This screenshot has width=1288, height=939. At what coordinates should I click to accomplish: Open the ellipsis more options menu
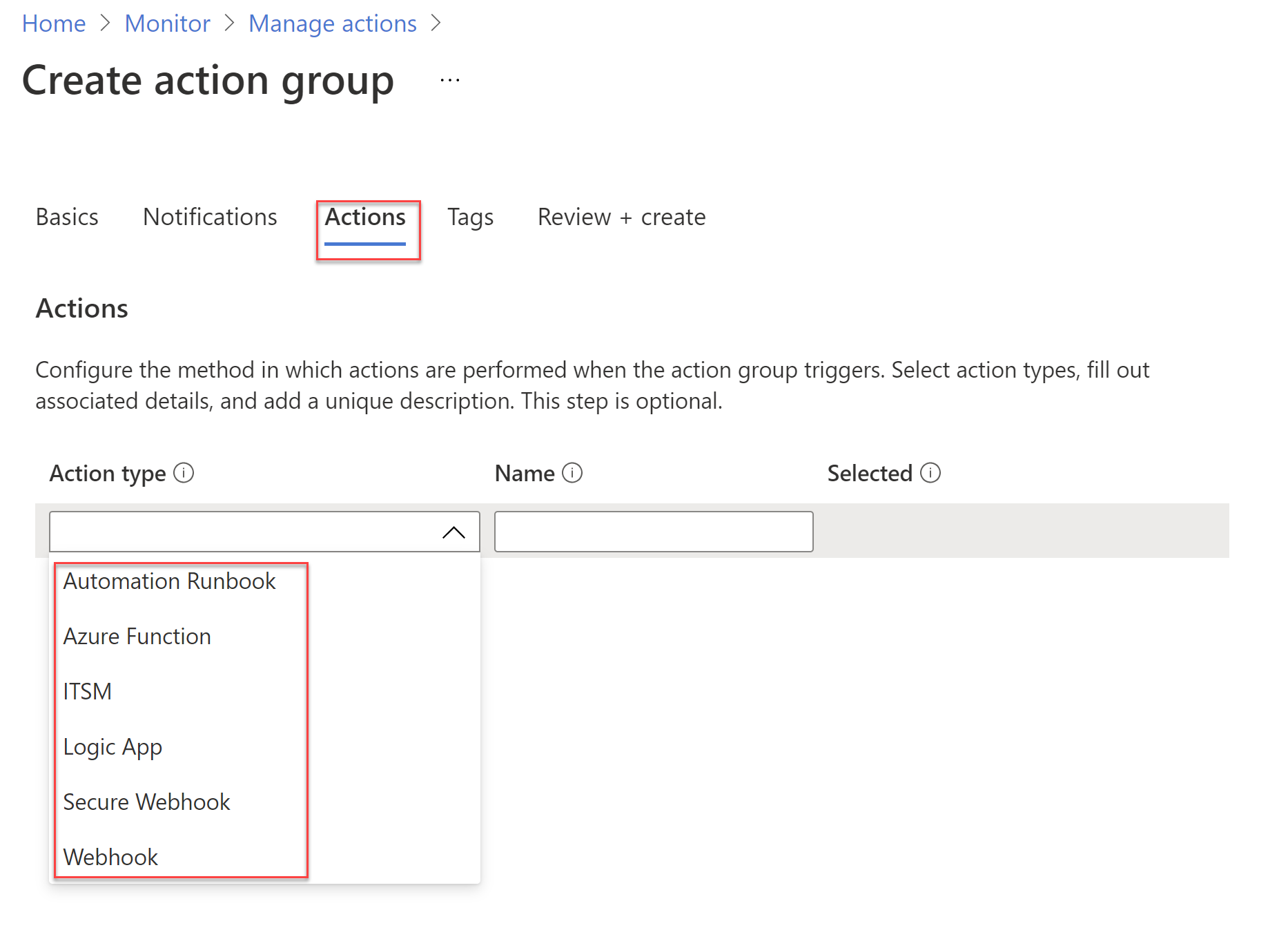(450, 80)
